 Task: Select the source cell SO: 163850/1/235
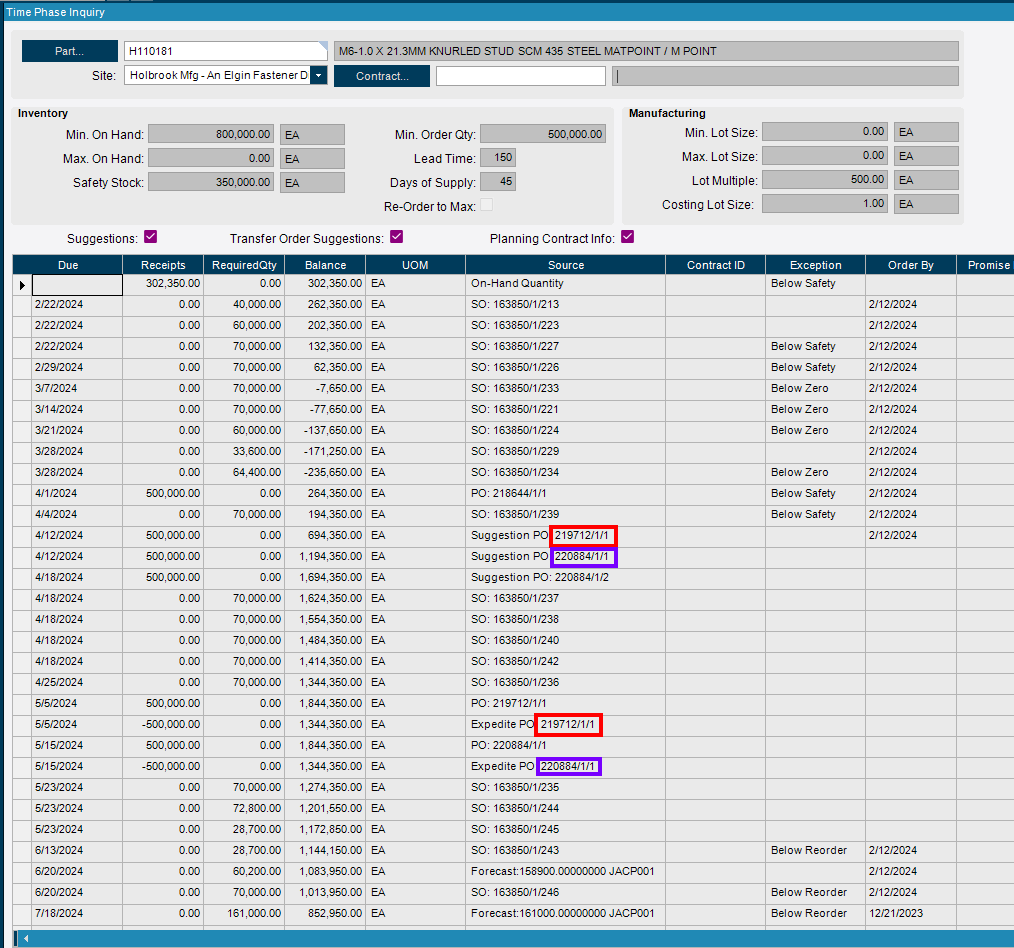[565, 788]
